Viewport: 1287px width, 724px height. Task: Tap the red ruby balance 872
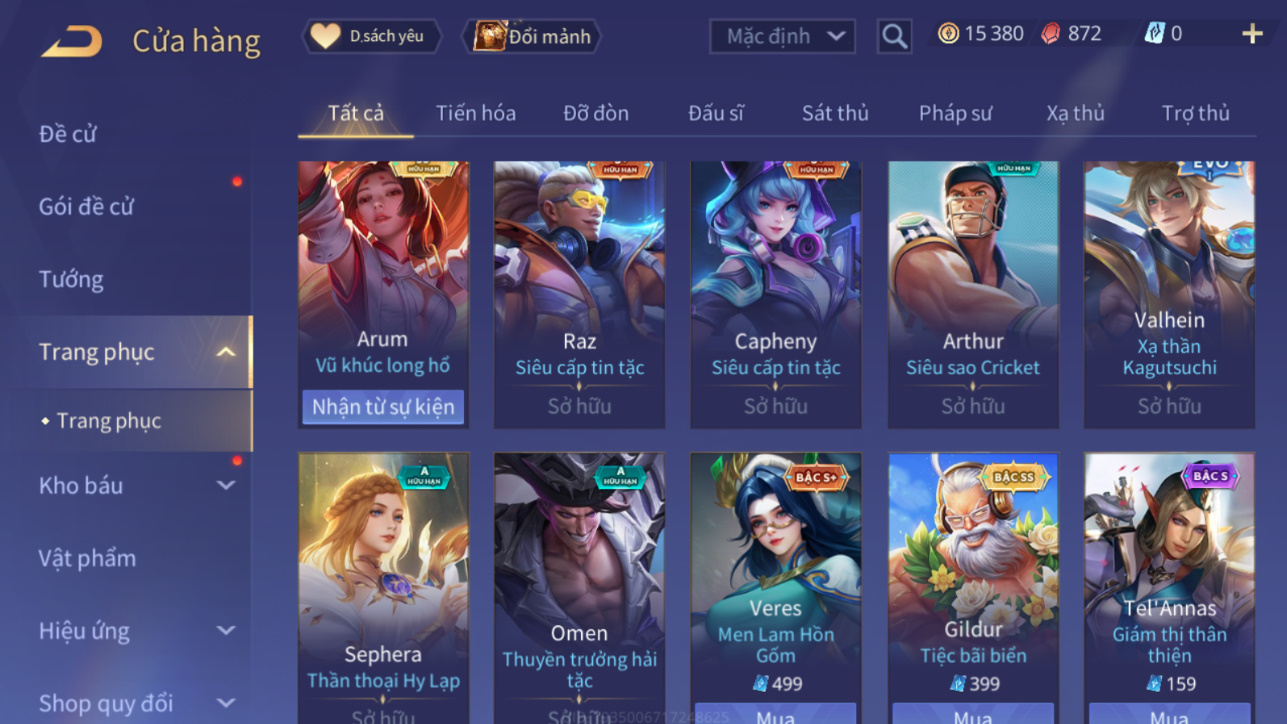pos(1071,34)
